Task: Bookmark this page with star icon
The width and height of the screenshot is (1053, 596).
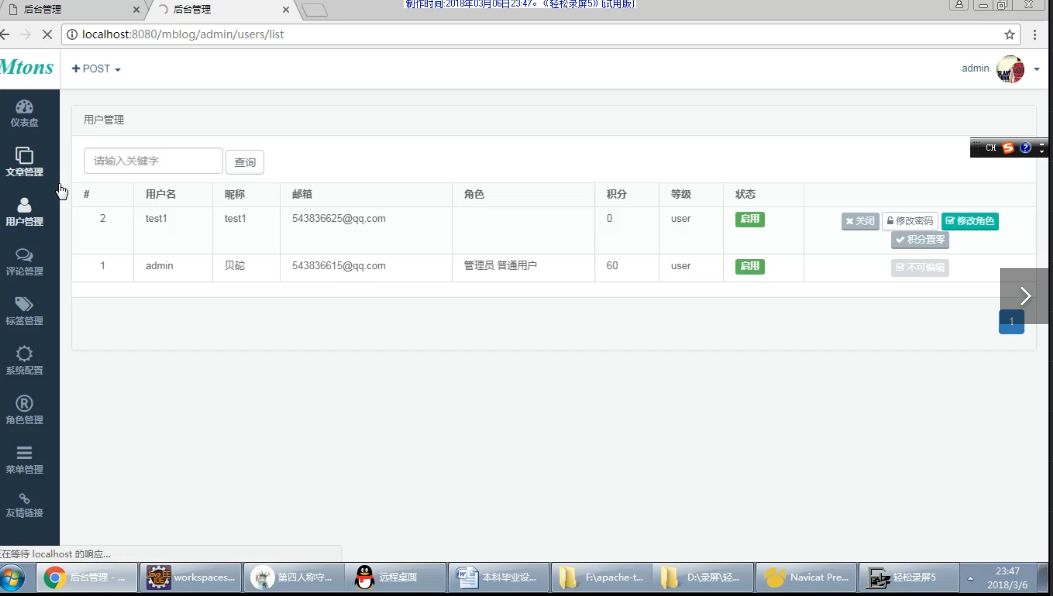Action: click(1009, 34)
